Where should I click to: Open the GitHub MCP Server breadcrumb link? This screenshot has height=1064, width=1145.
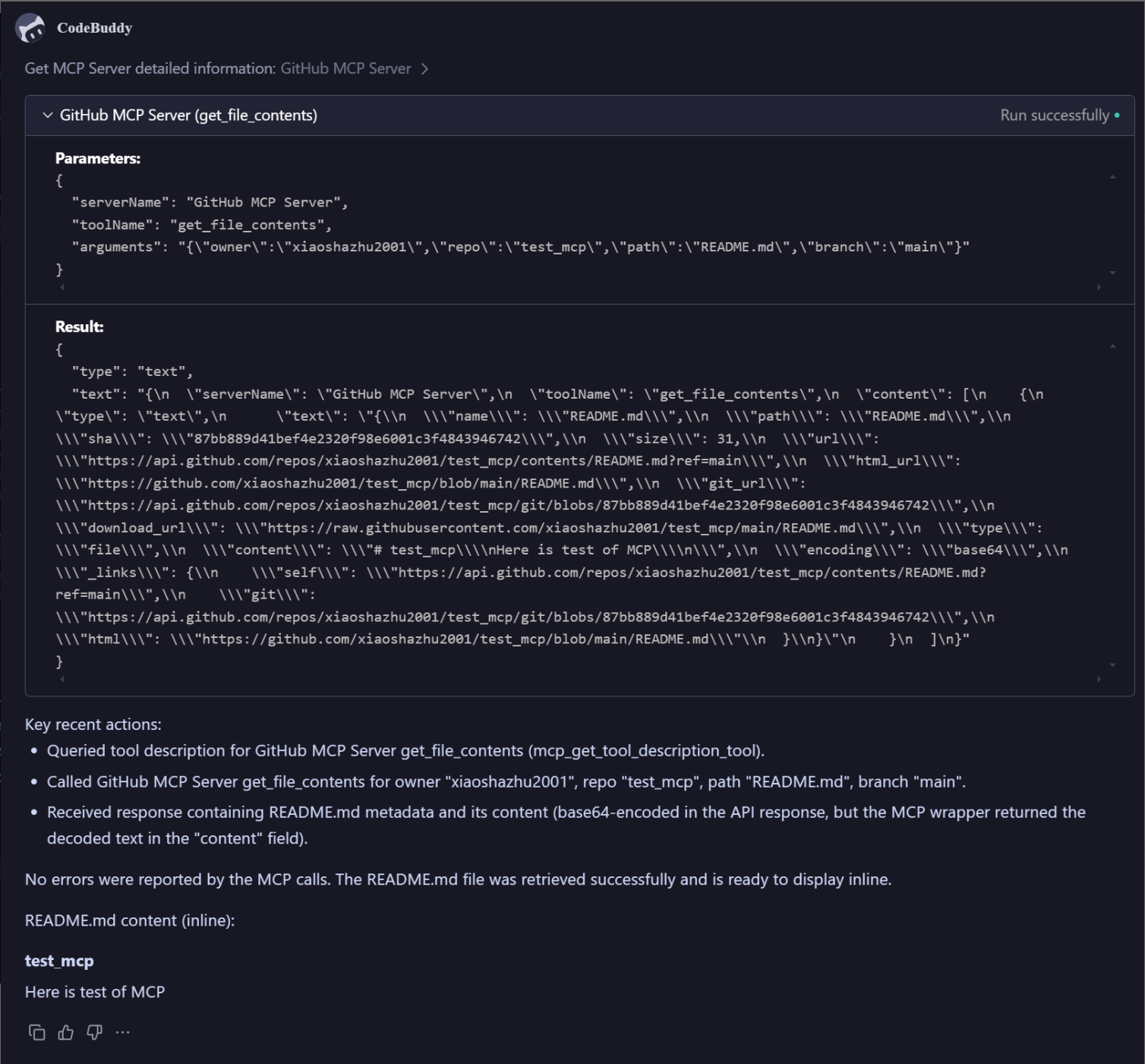tap(345, 68)
